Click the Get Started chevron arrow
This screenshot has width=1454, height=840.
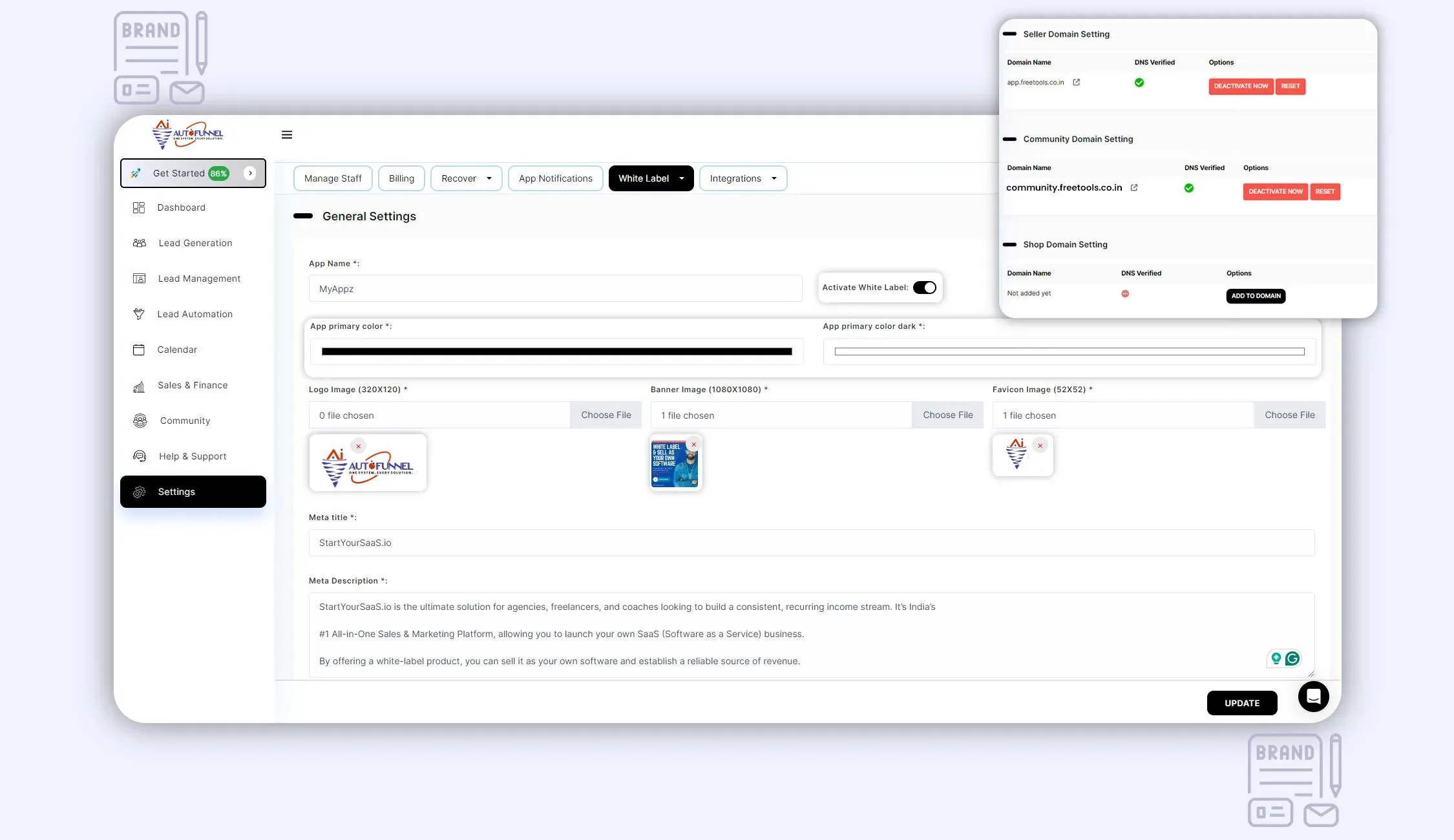click(x=250, y=173)
